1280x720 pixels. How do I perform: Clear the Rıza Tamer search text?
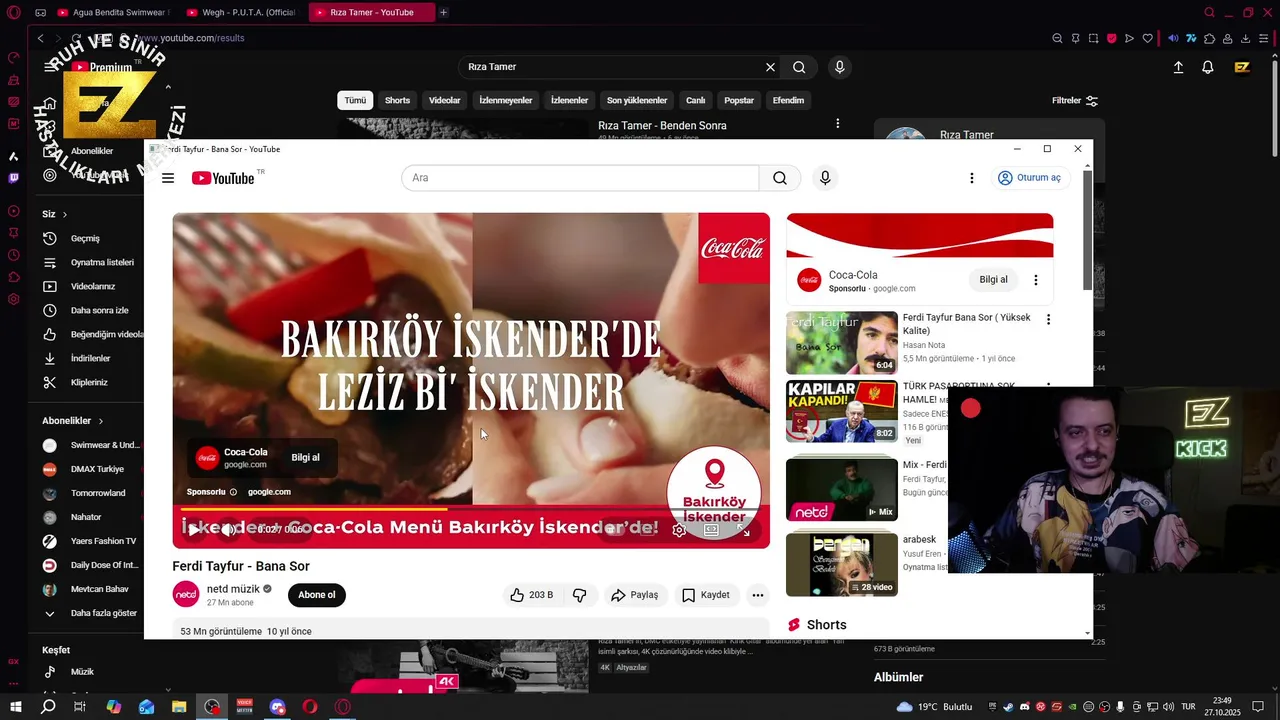770,67
